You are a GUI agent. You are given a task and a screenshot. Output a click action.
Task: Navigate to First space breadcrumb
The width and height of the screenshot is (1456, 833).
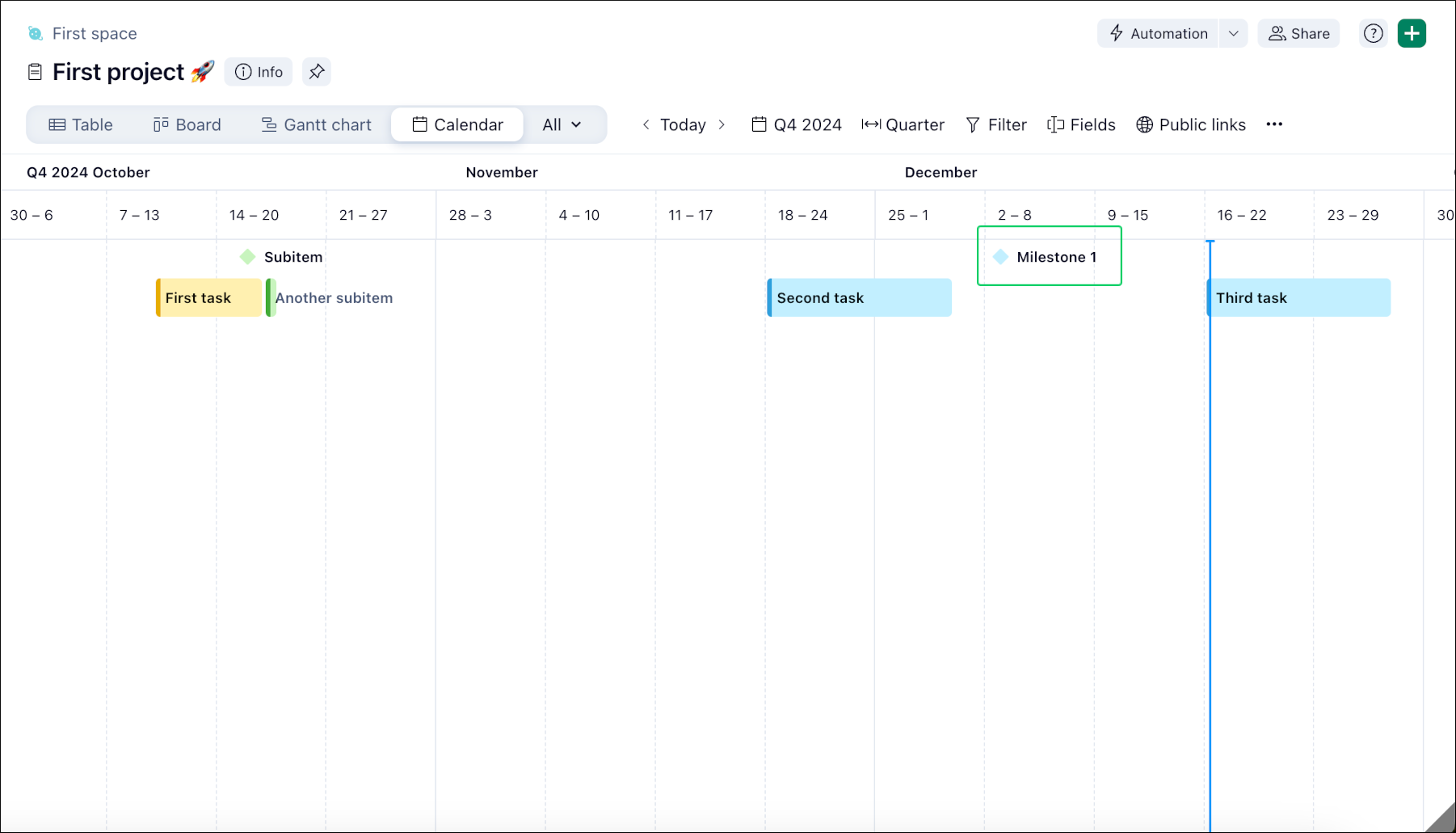click(x=94, y=33)
